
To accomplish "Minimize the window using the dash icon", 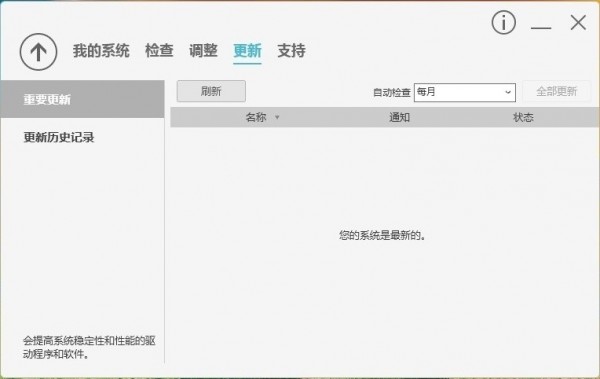I will tap(541, 28).
